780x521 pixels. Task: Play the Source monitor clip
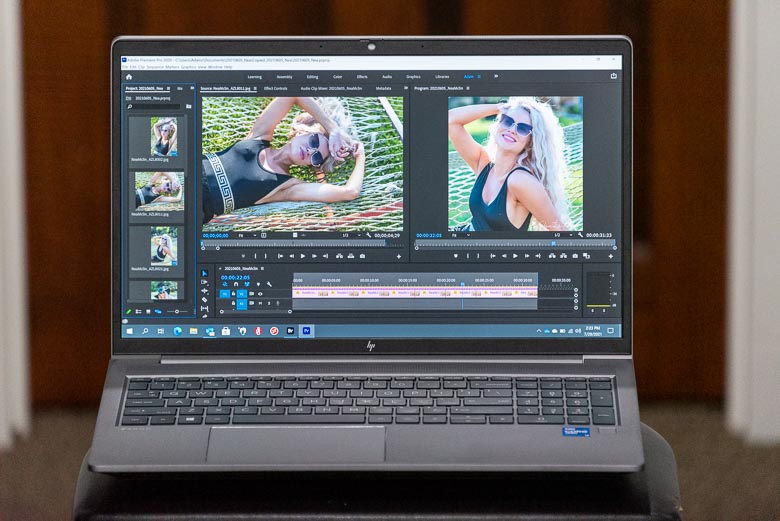302,256
